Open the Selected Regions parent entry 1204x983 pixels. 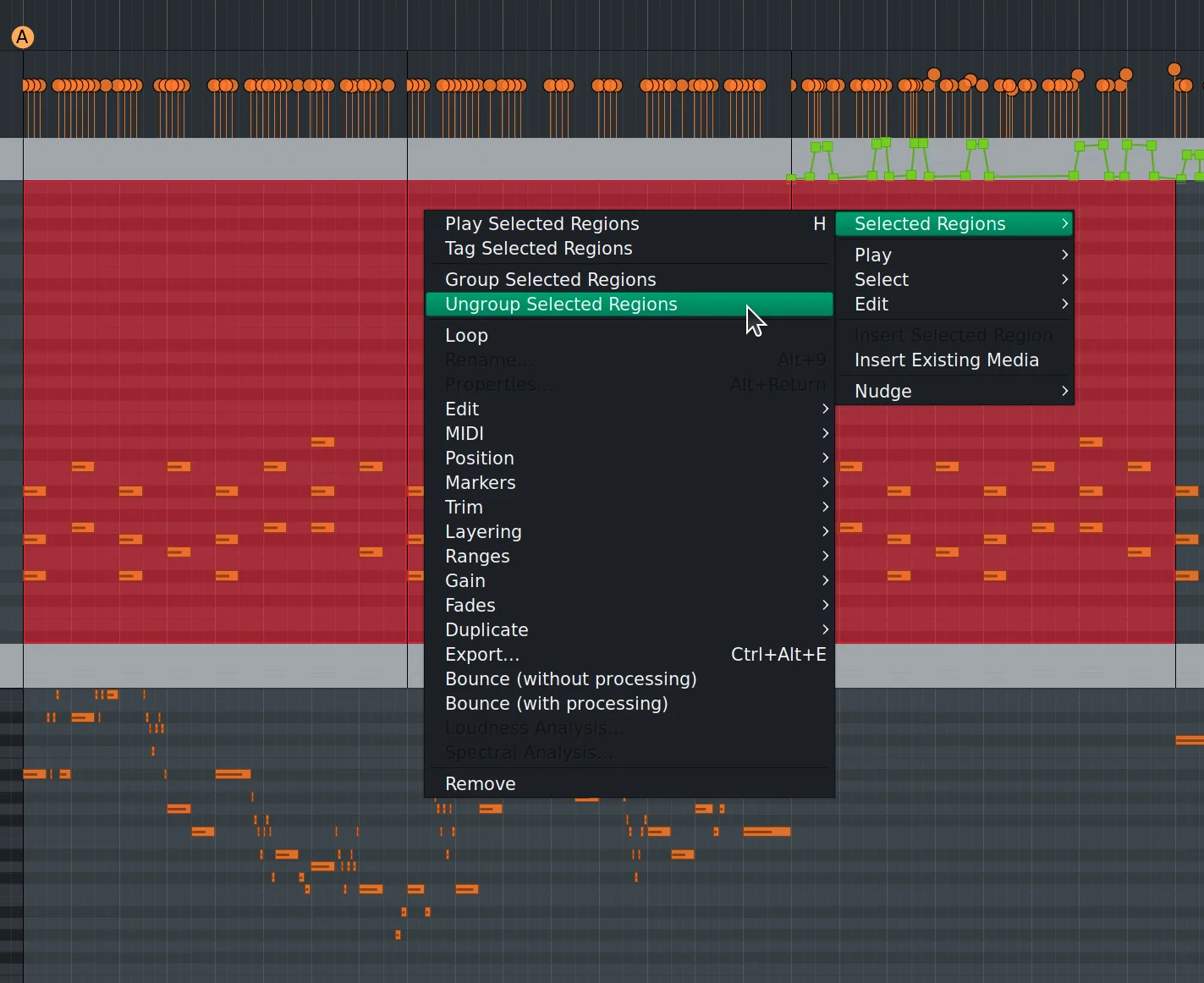[x=954, y=223]
